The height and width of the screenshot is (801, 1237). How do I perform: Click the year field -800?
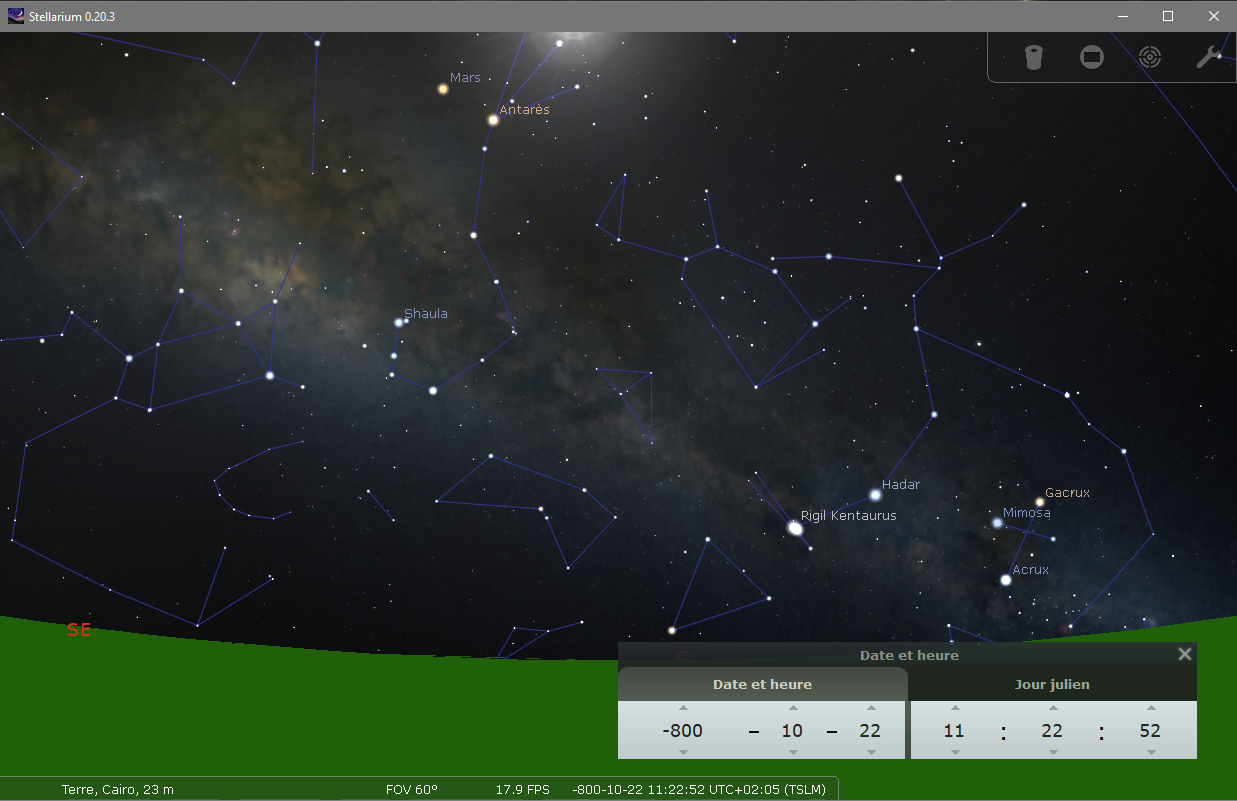683,731
